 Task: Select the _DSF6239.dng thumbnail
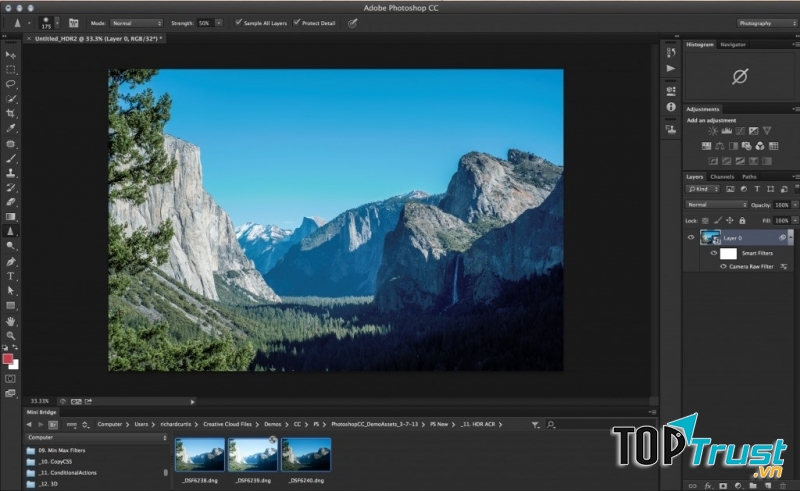[253, 454]
